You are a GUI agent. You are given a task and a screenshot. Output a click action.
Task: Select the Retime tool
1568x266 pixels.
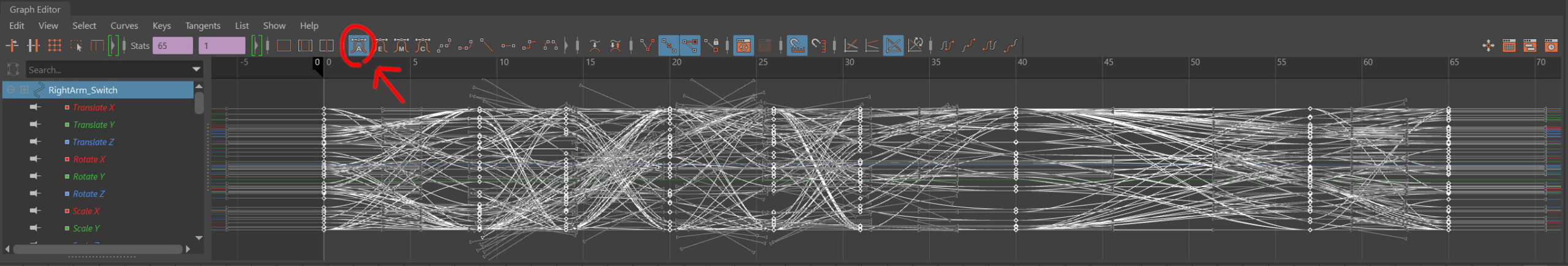pyautogui.click(x=97, y=45)
